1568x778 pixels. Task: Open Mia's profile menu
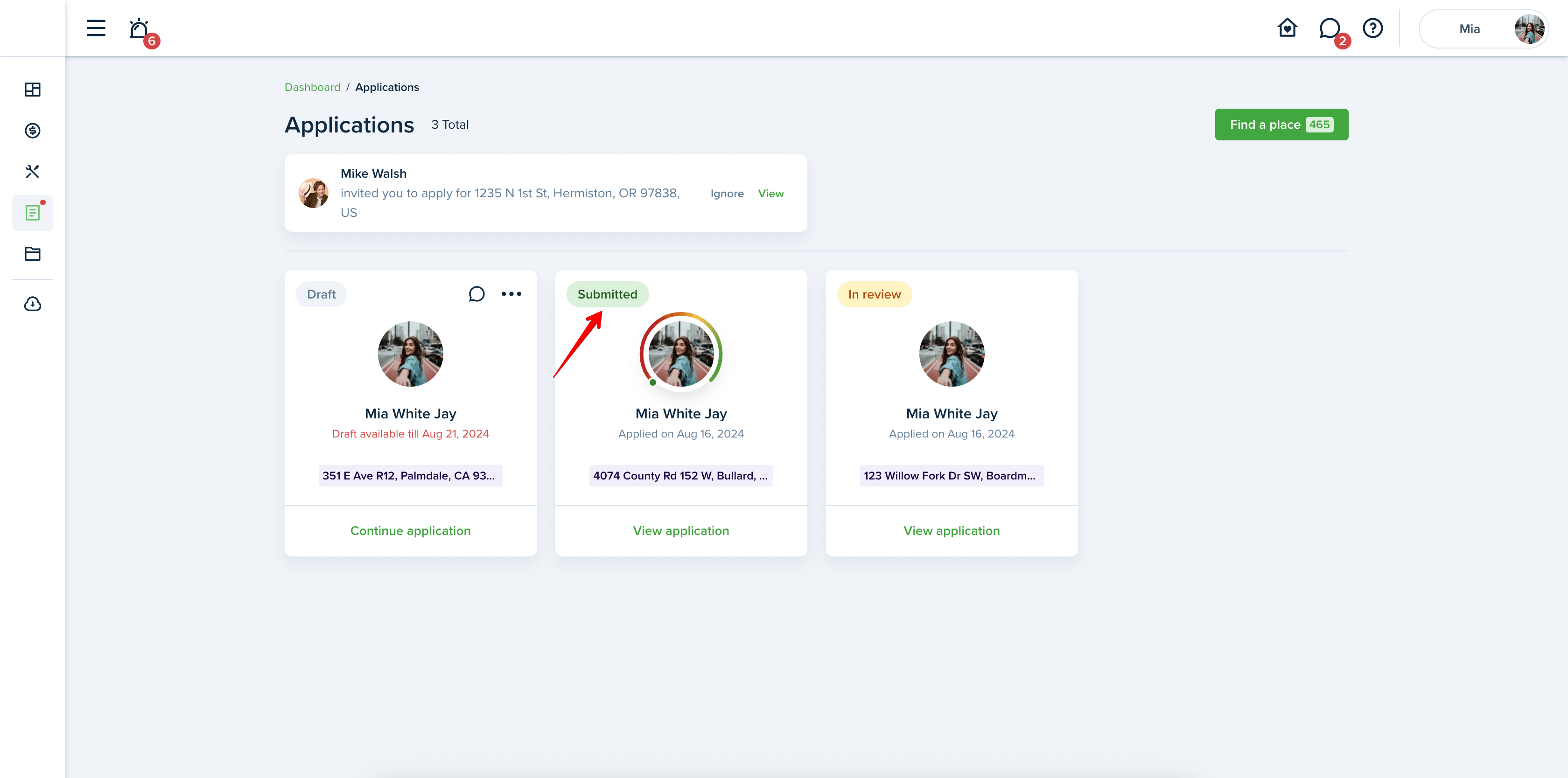1484,28
